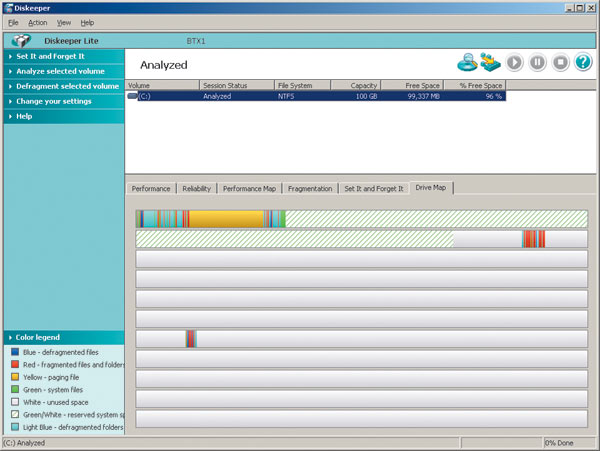
Task: Click the small red fragment in seventh map row
Action: [191, 339]
